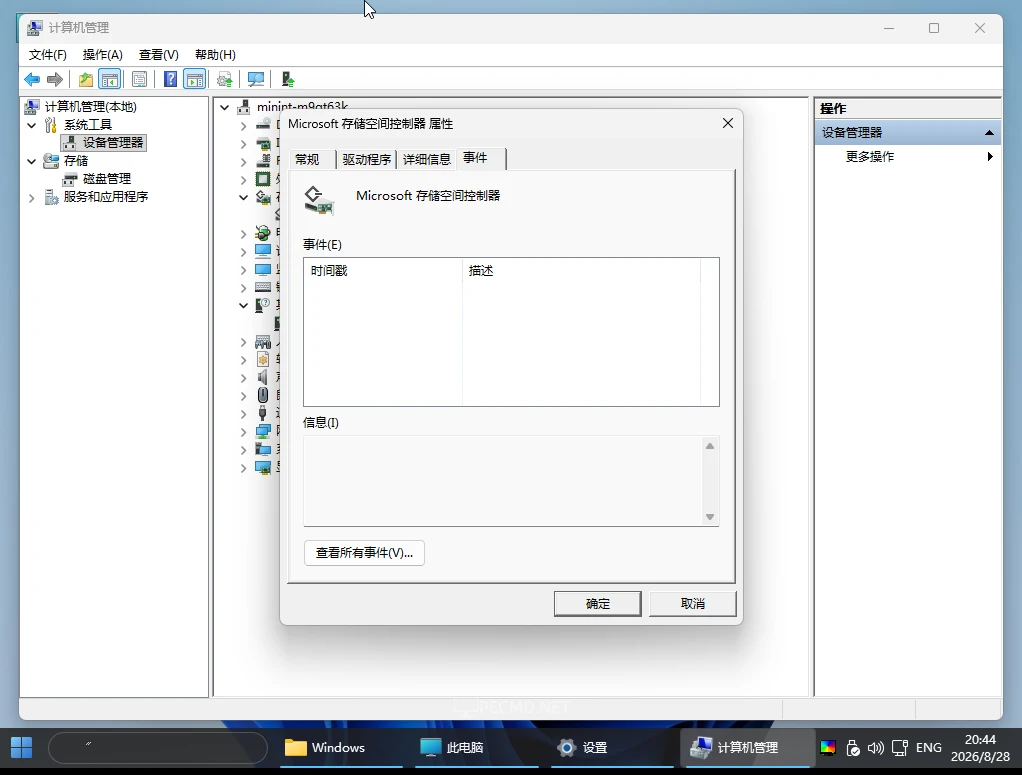The image size is (1022, 775).
Task: Switch to the 驱动程序 tab
Action: [366, 160]
